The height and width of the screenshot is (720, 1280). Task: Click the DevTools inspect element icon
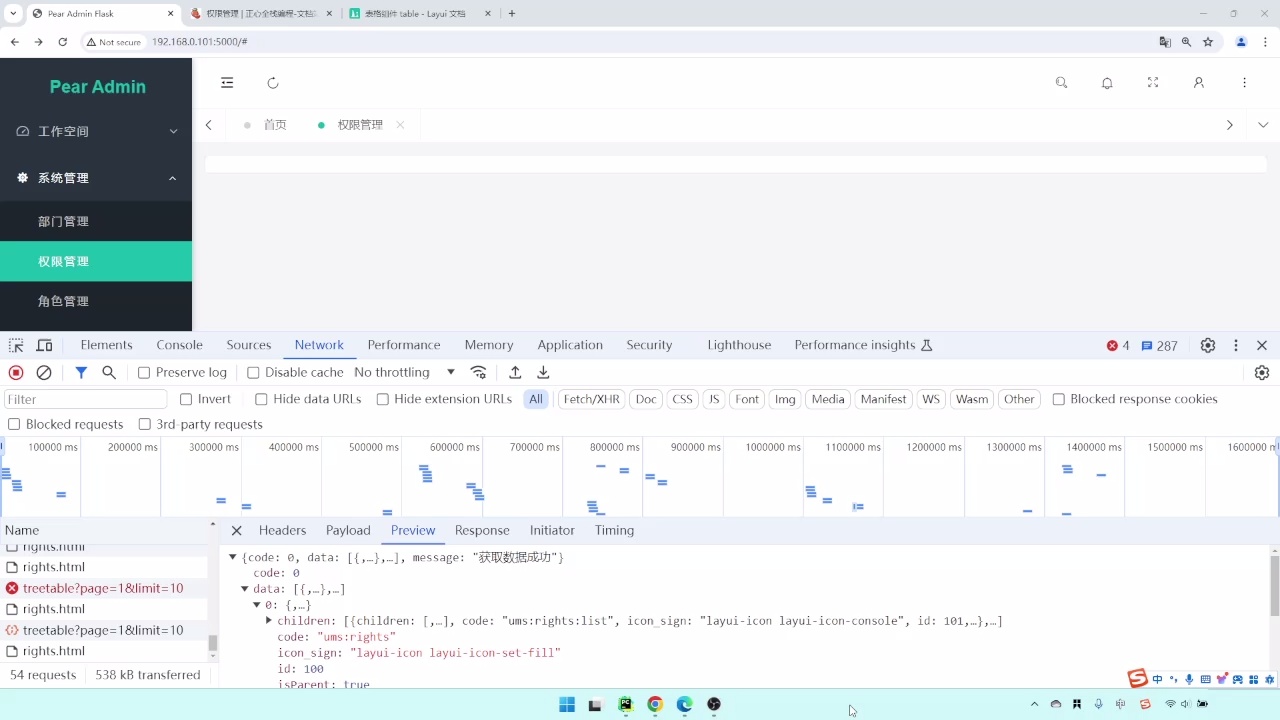tap(16, 345)
